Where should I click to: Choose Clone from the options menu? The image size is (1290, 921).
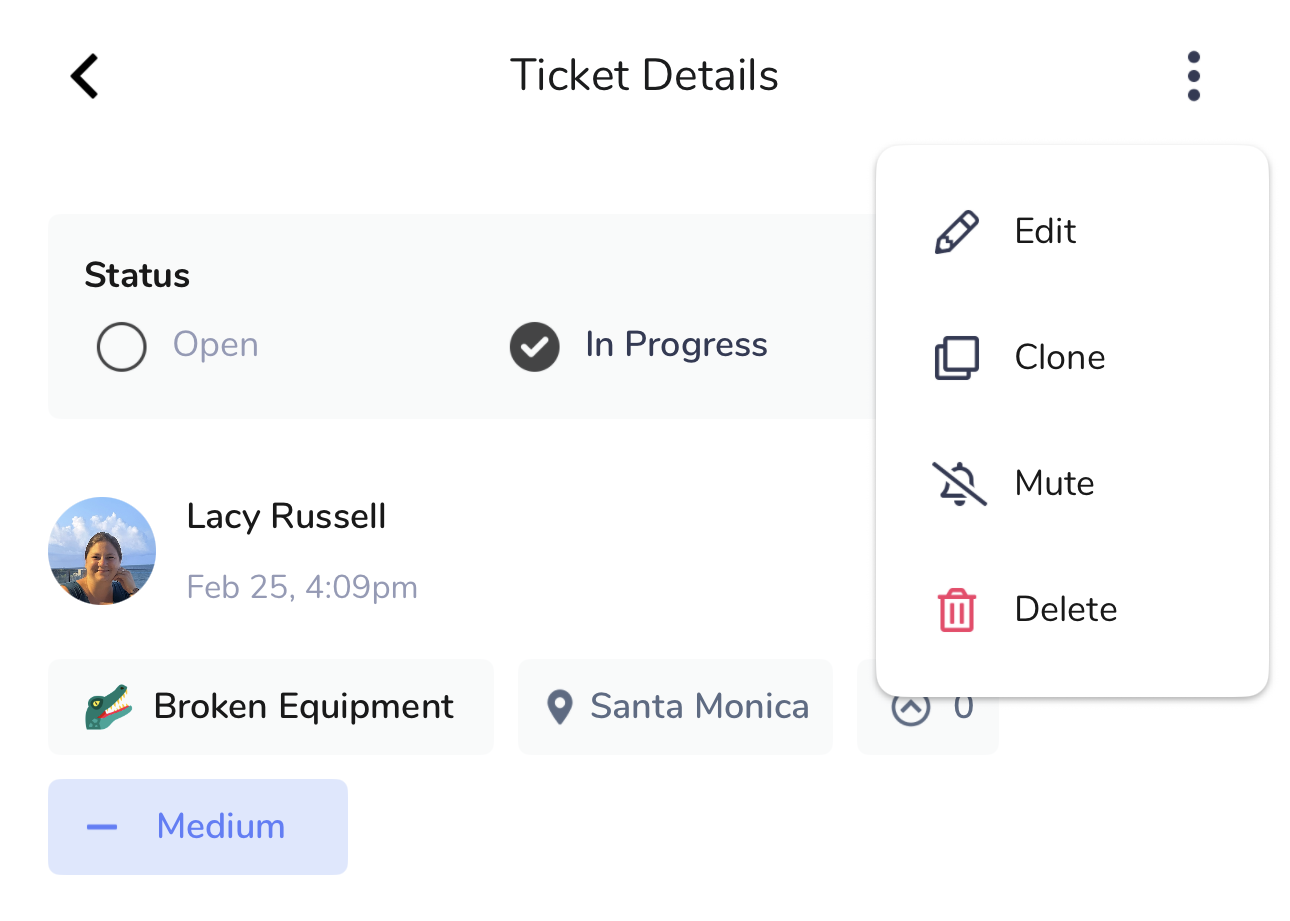pos(1059,358)
